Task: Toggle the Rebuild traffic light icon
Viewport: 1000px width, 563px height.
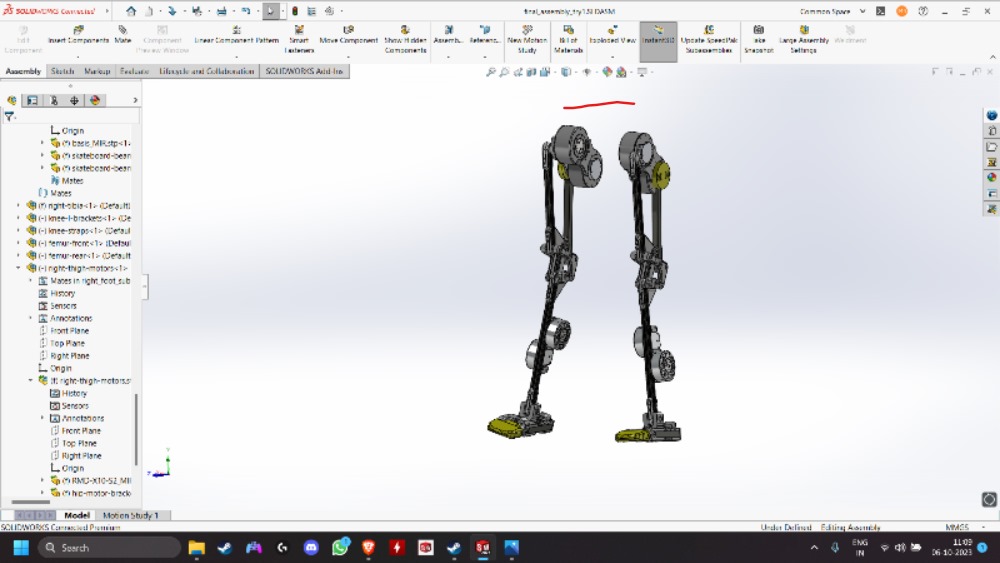Action: tap(294, 11)
